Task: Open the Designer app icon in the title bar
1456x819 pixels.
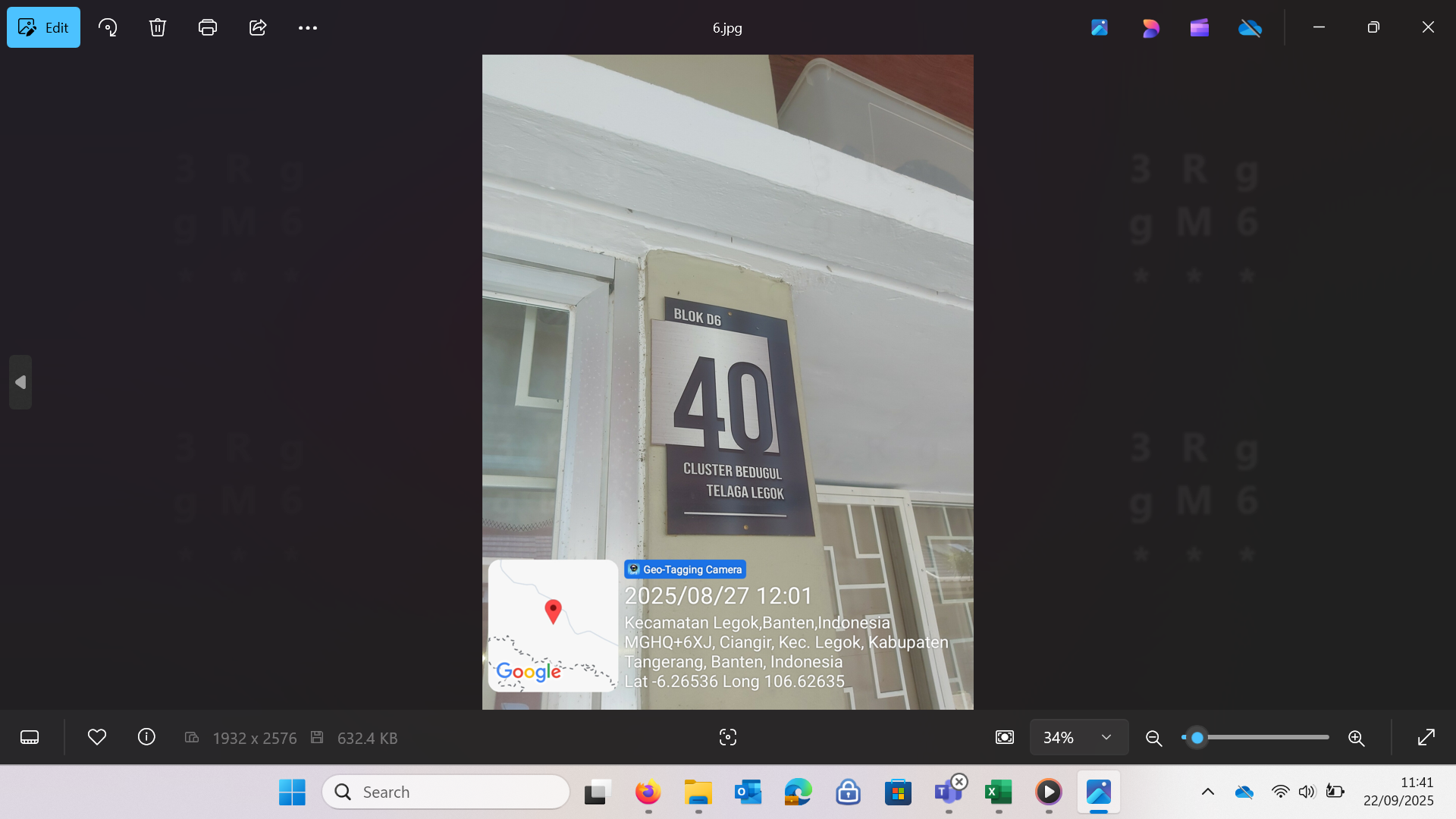Action: click(1150, 28)
